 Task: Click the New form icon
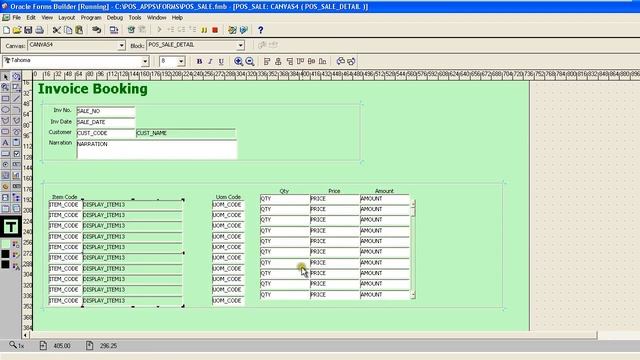(x=6, y=30)
